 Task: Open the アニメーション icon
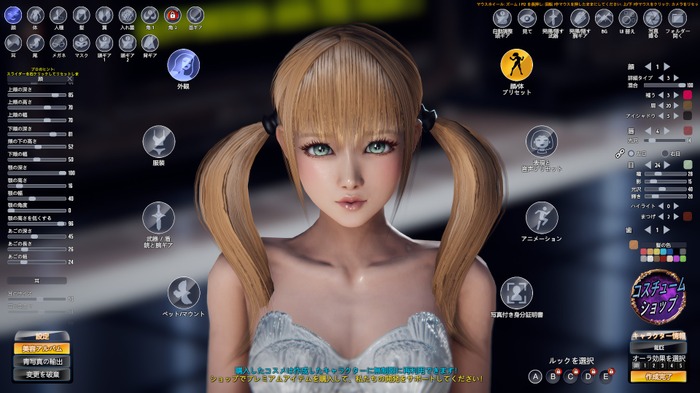[542, 217]
